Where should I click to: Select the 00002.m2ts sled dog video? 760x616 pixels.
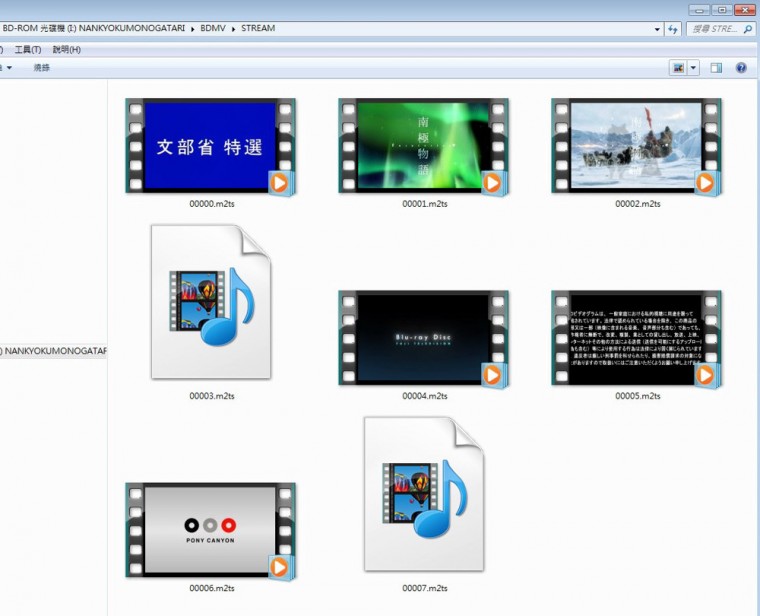tap(636, 146)
